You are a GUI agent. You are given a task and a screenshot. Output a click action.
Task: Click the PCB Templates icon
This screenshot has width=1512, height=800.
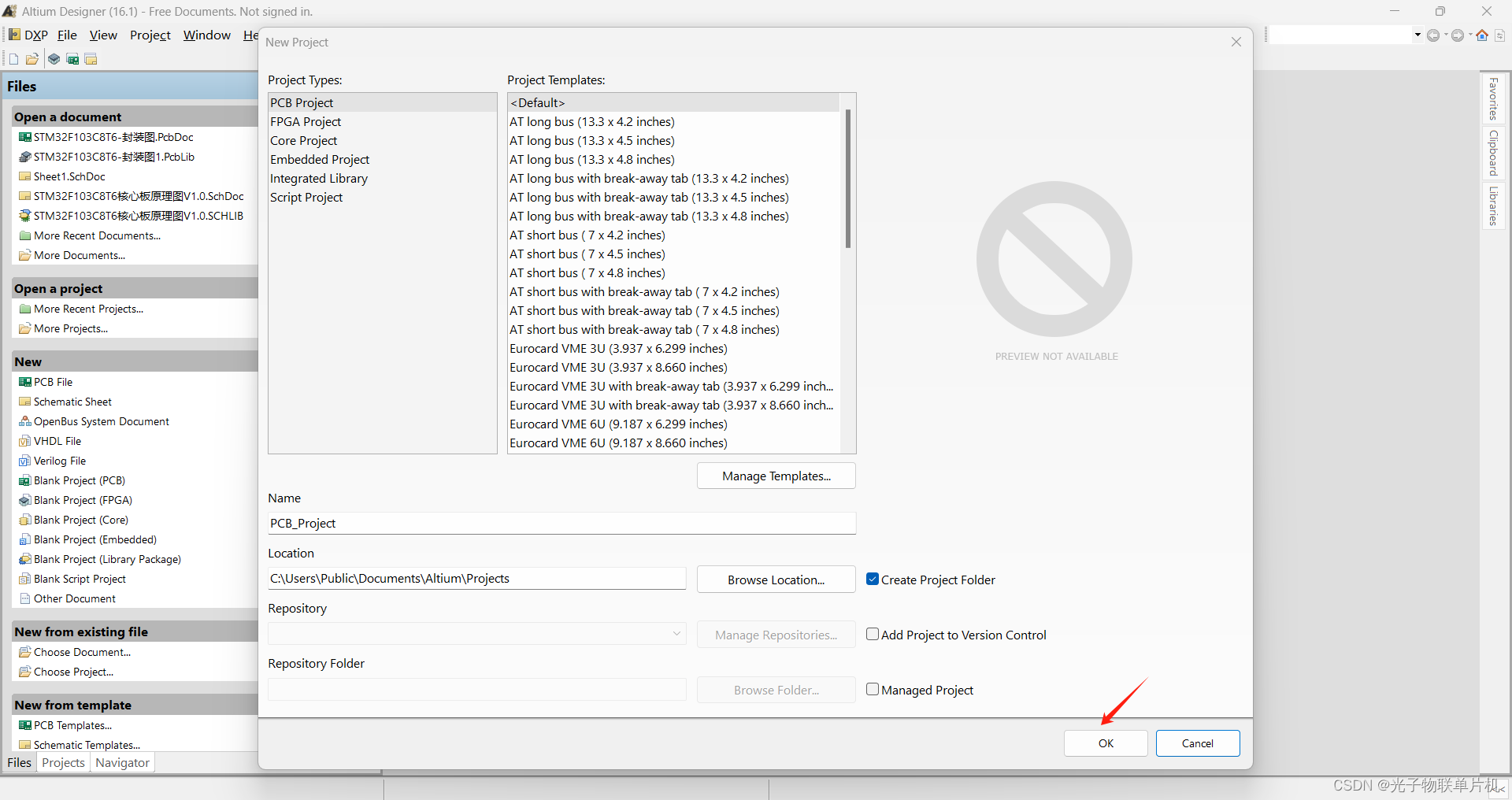(25, 725)
